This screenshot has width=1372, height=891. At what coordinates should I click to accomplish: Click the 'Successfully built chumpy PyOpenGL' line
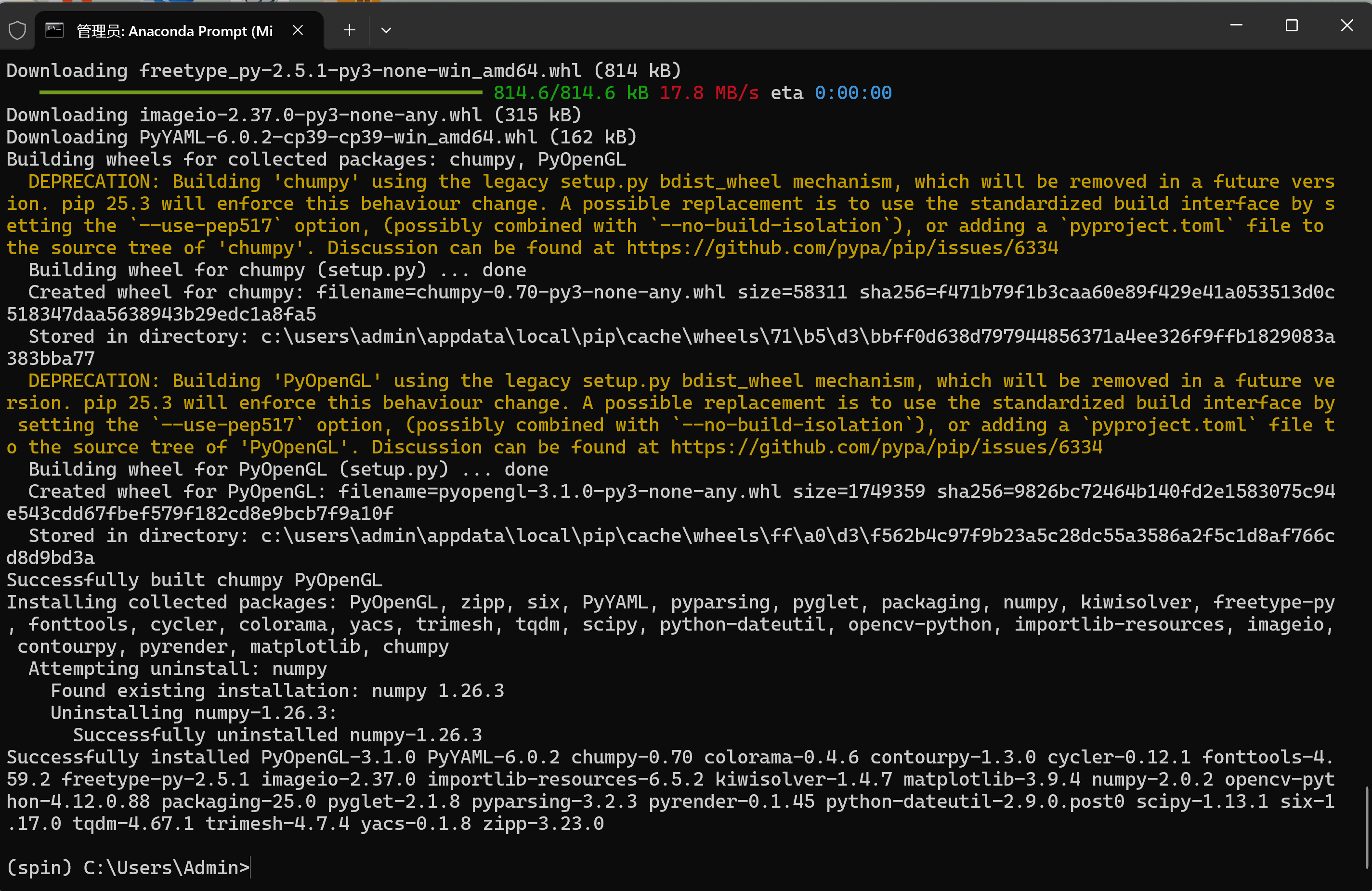(x=194, y=580)
